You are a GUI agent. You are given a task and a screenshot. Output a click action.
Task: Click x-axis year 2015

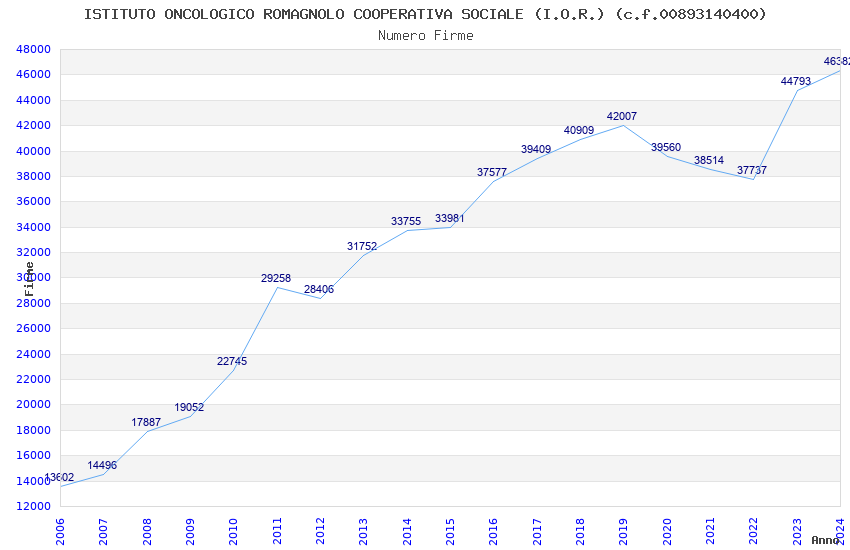(450, 532)
